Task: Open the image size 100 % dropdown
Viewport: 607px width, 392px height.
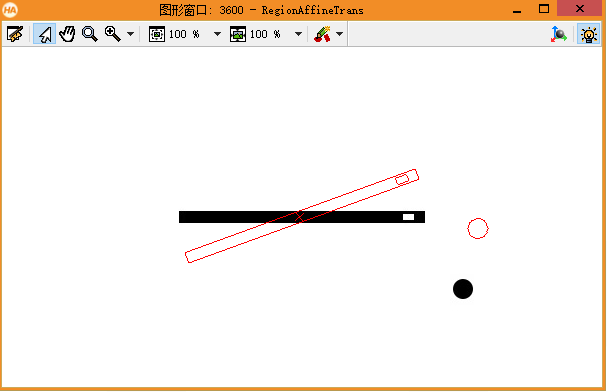Action: tap(298, 34)
